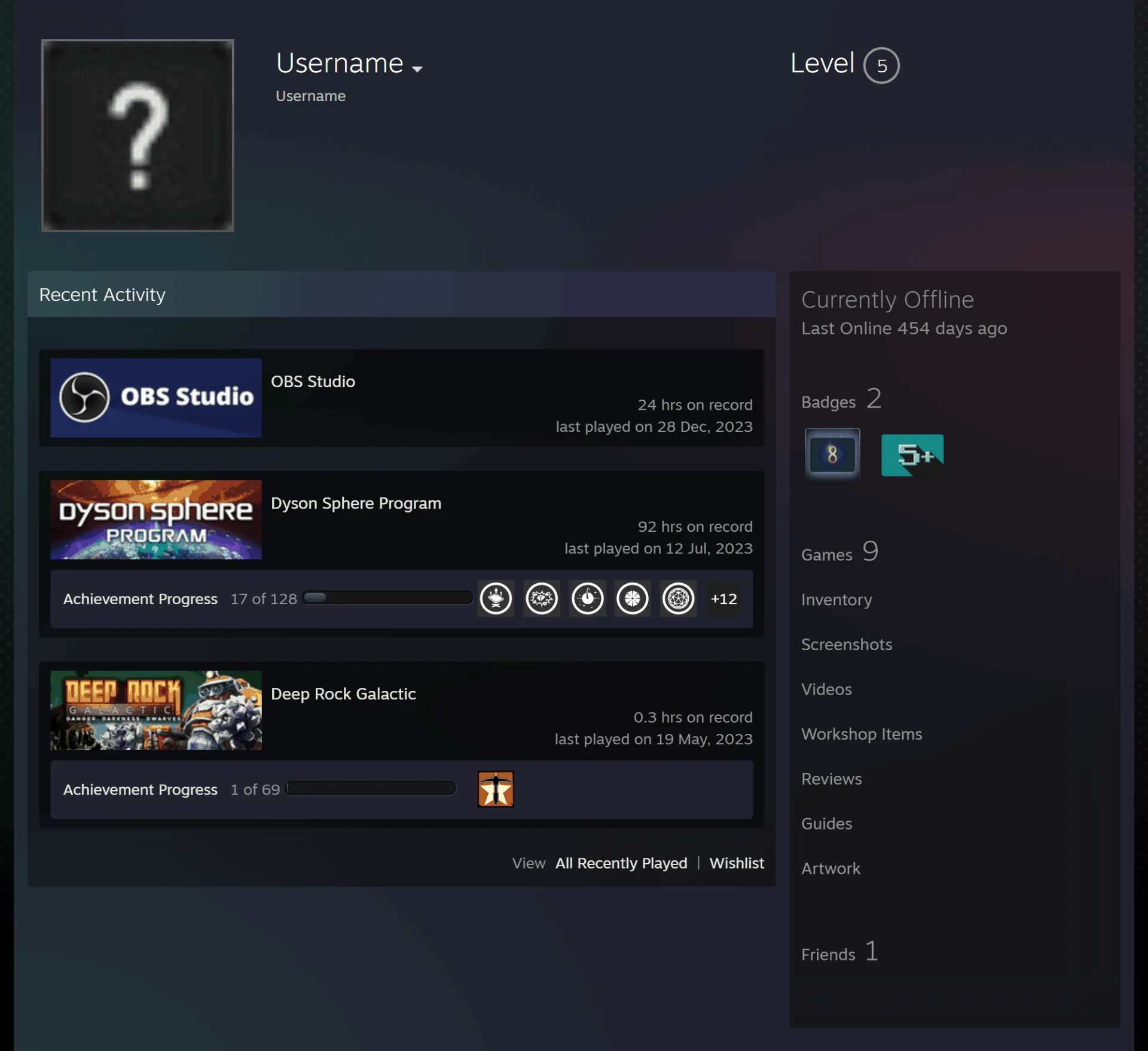Click 'Last Online 454 days ago' text
Viewport: 1148px width, 1051px height.
pos(904,328)
